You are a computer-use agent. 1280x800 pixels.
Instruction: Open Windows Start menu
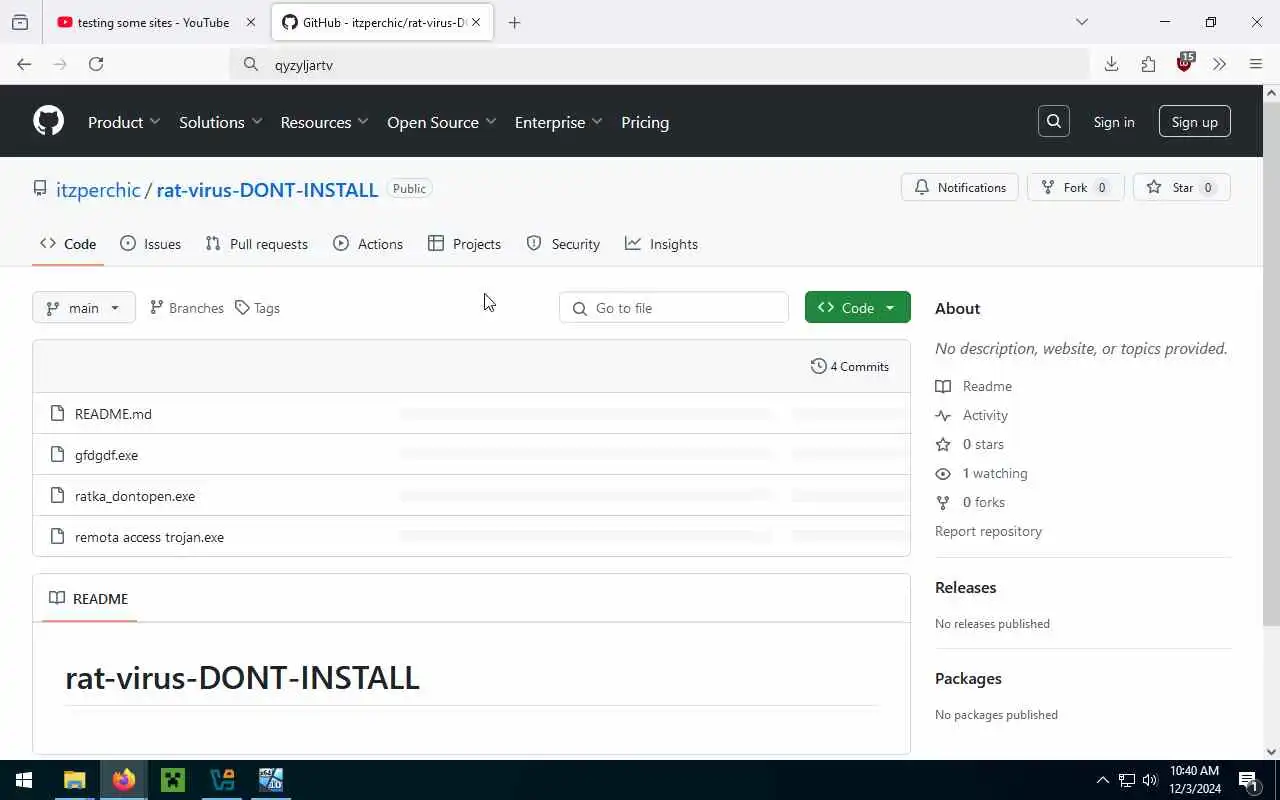(x=24, y=780)
